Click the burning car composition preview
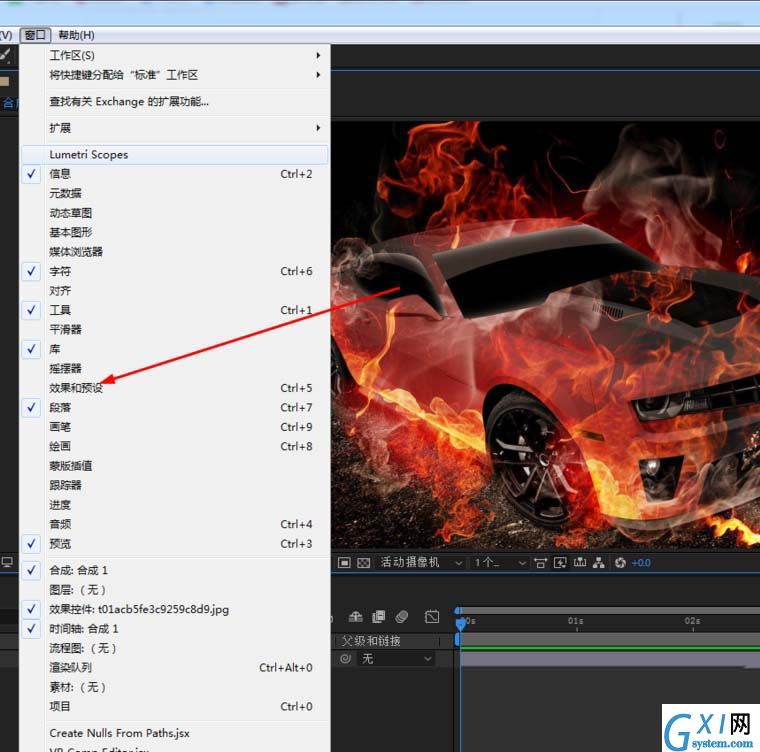760x752 pixels. (545, 335)
